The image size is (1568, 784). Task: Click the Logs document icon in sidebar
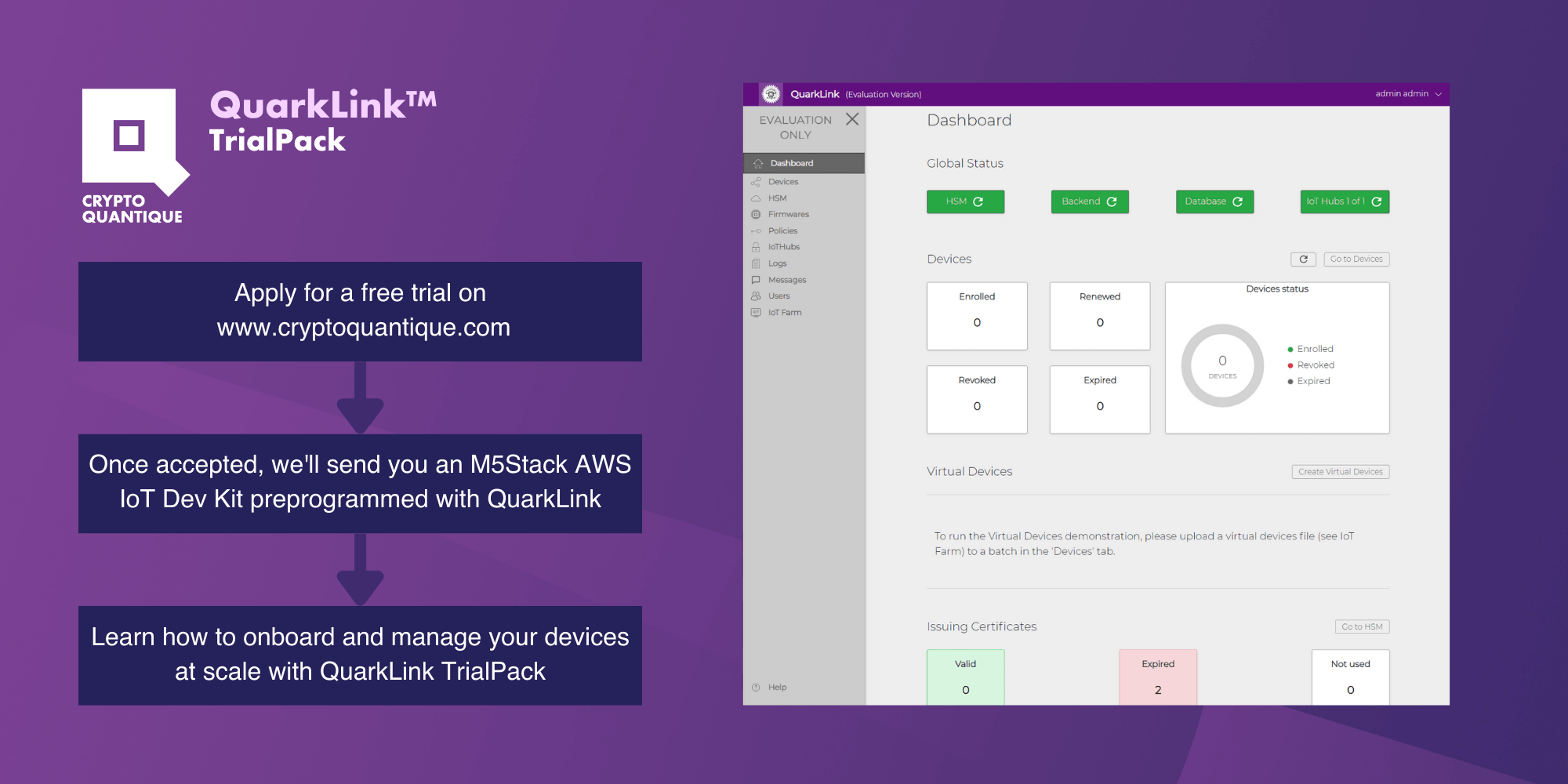point(756,263)
